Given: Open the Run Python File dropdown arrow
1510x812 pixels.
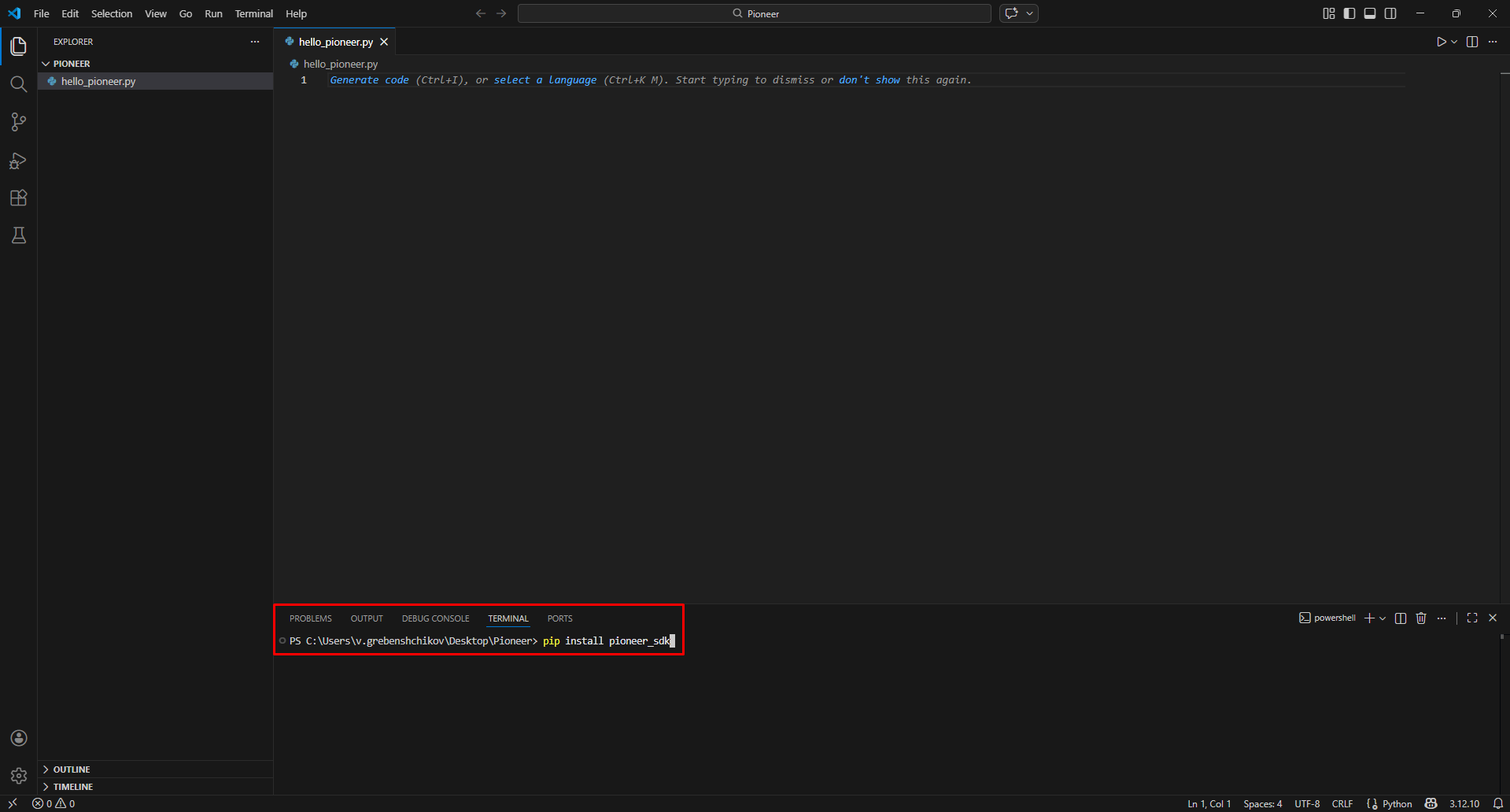Looking at the screenshot, I should tap(1454, 42).
